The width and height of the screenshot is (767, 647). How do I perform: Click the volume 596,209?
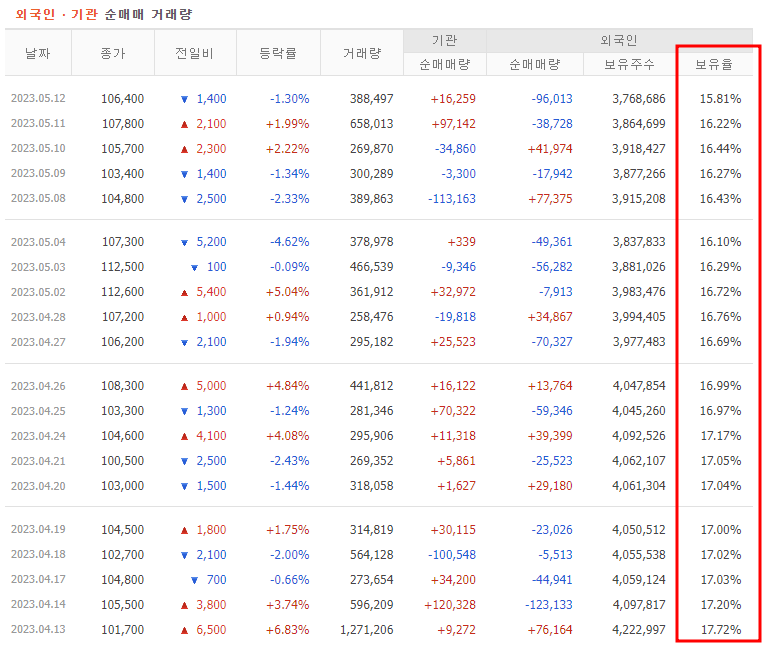(372, 604)
